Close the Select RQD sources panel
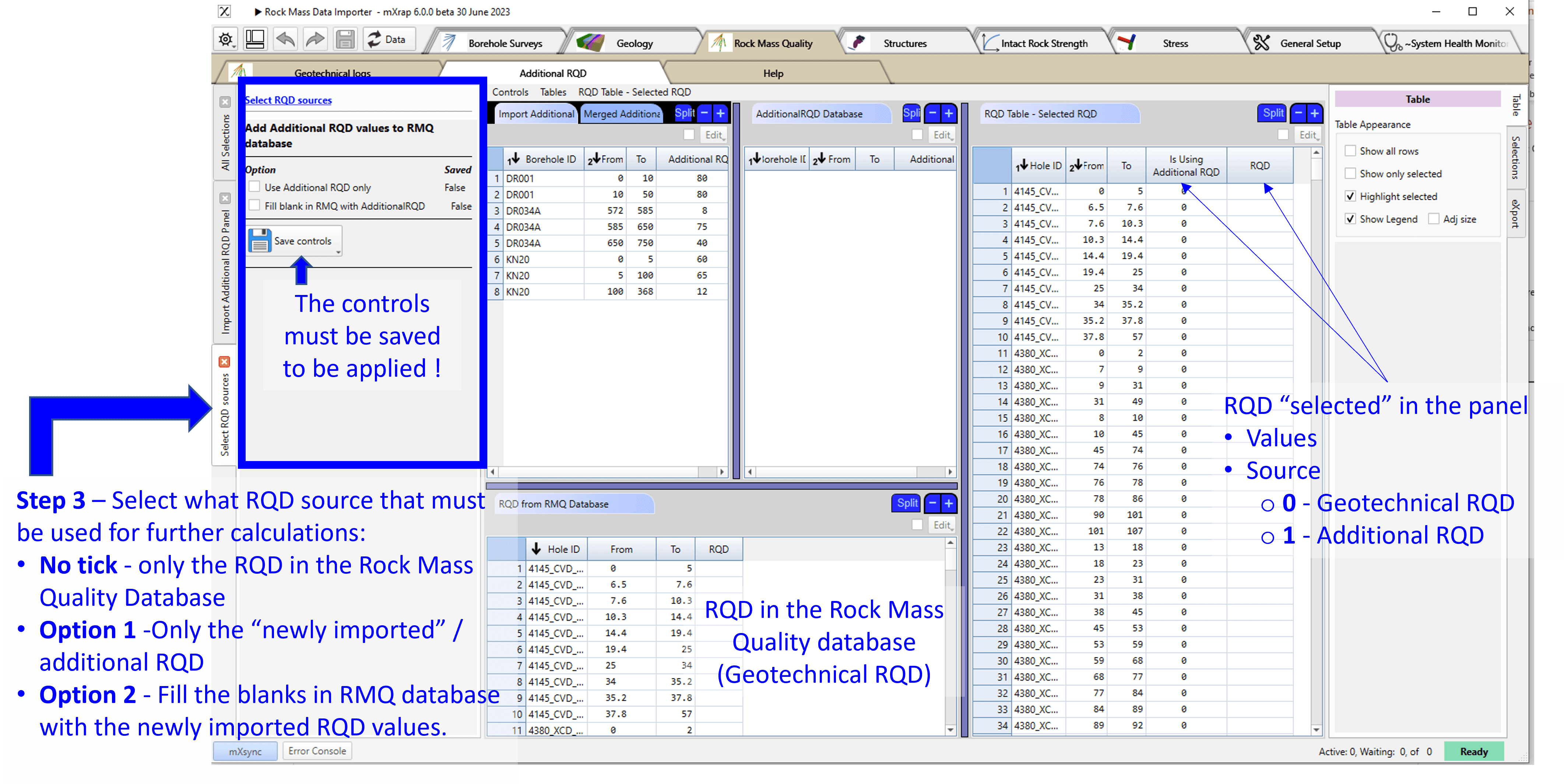Screen dimensions: 1564x784 [x=224, y=361]
